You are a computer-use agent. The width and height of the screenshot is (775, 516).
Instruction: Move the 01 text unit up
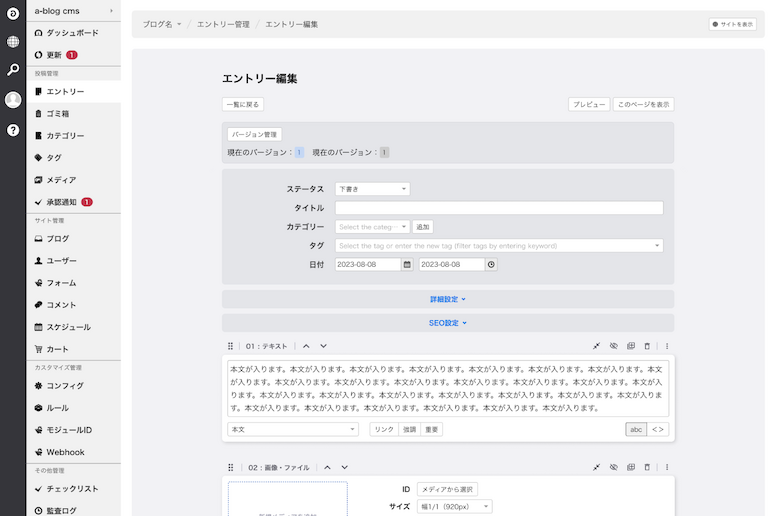306,346
